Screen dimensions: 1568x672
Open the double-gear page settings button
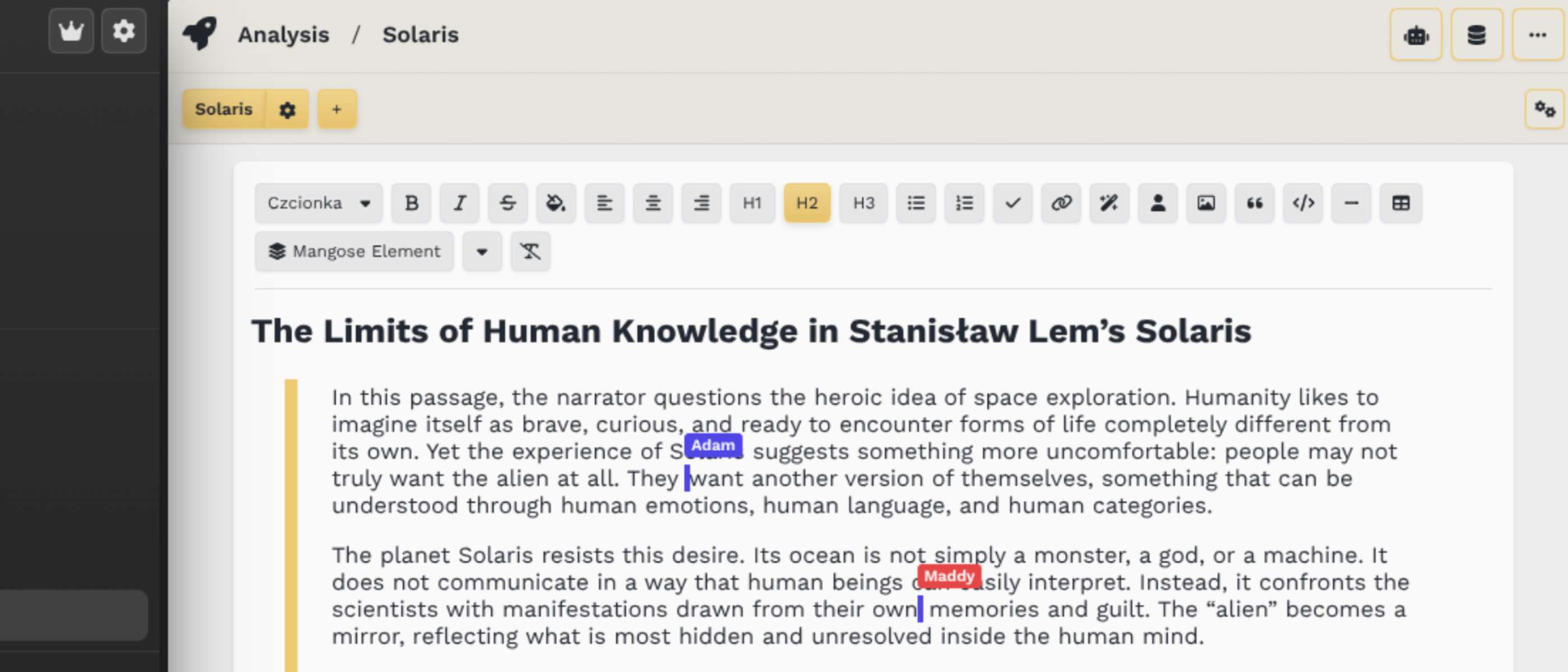pos(1544,110)
